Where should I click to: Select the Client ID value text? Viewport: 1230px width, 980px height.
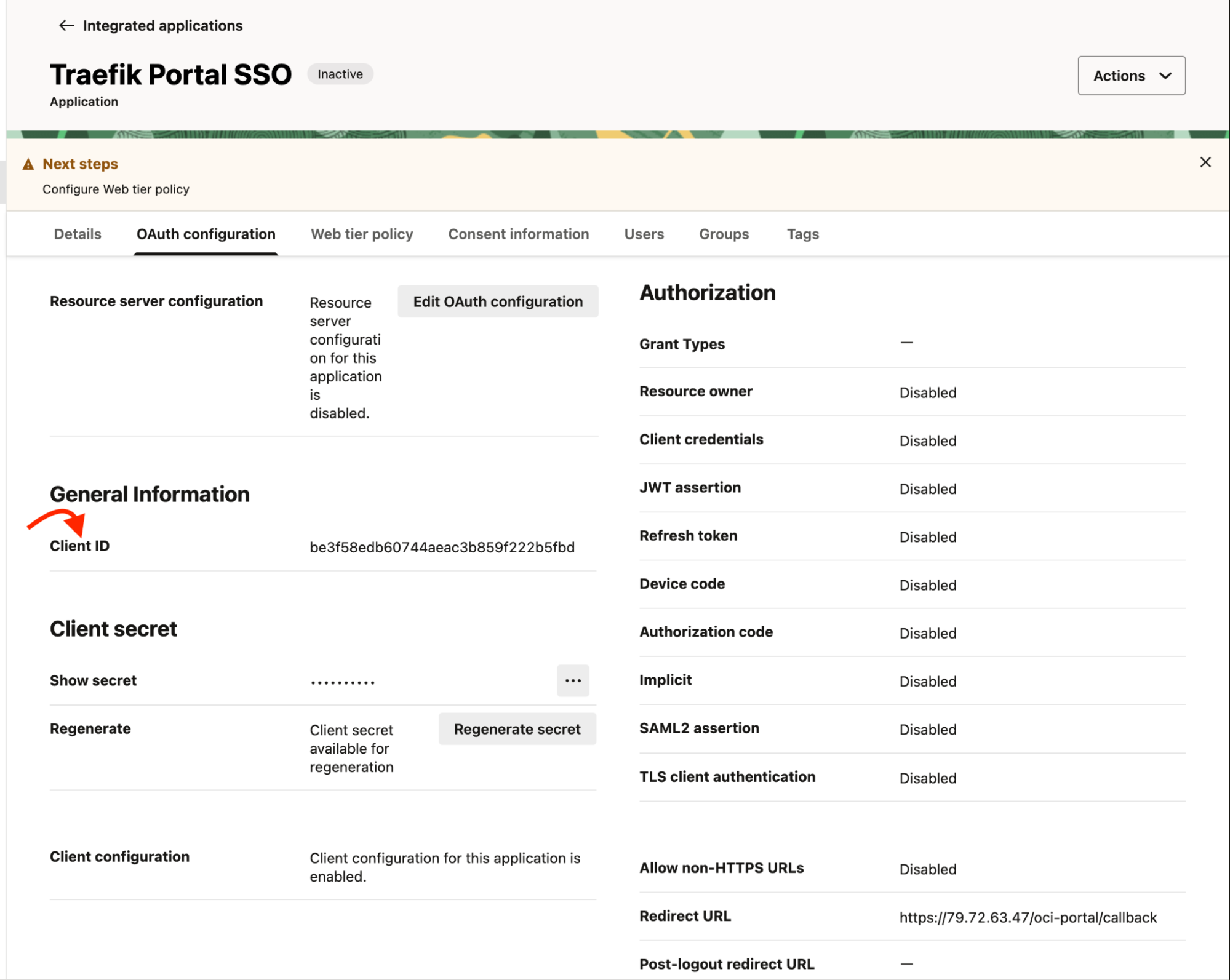pyautogui.click(x=442, y=547)
